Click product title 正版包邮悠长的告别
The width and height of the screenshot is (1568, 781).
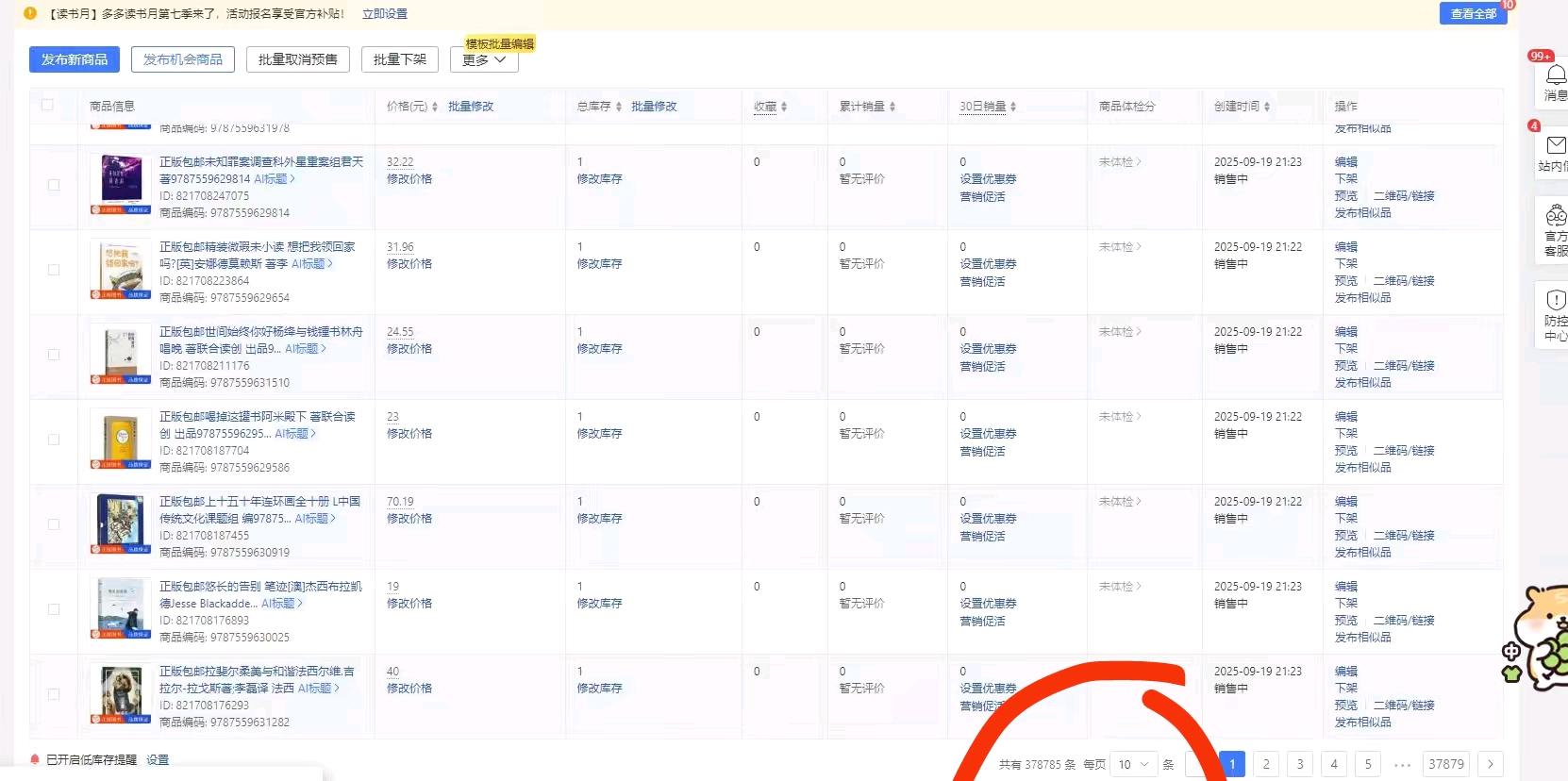(260, 595)
